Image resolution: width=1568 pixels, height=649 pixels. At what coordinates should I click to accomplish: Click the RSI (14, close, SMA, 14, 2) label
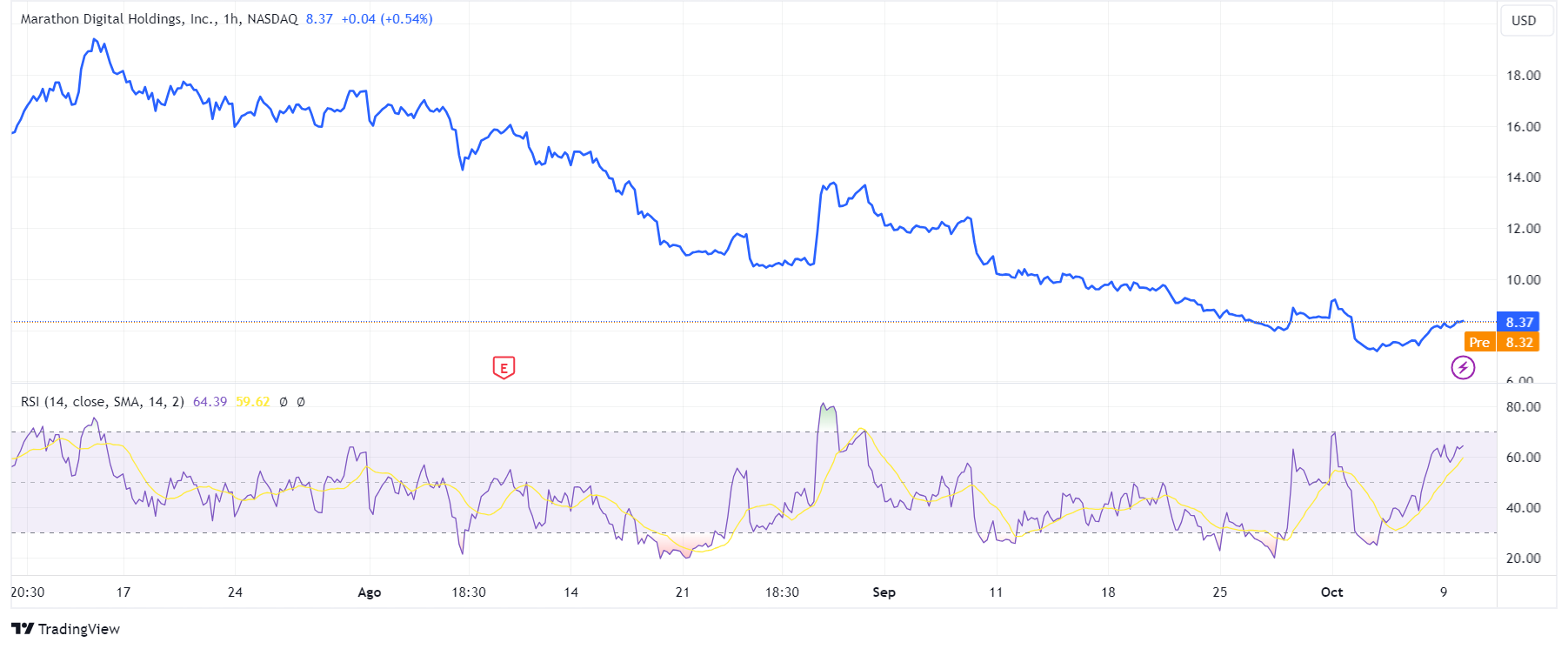click(103, 402)
